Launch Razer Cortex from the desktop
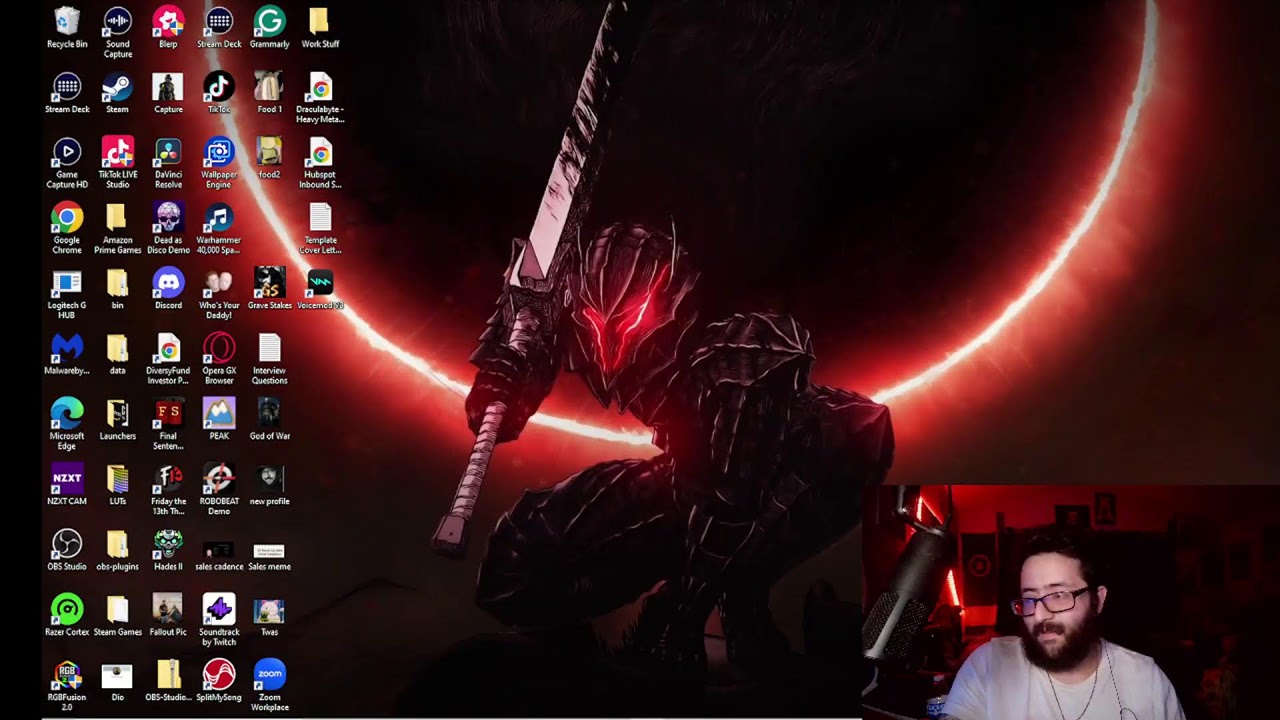1280x720 pixels. click(x=67, y=615)
